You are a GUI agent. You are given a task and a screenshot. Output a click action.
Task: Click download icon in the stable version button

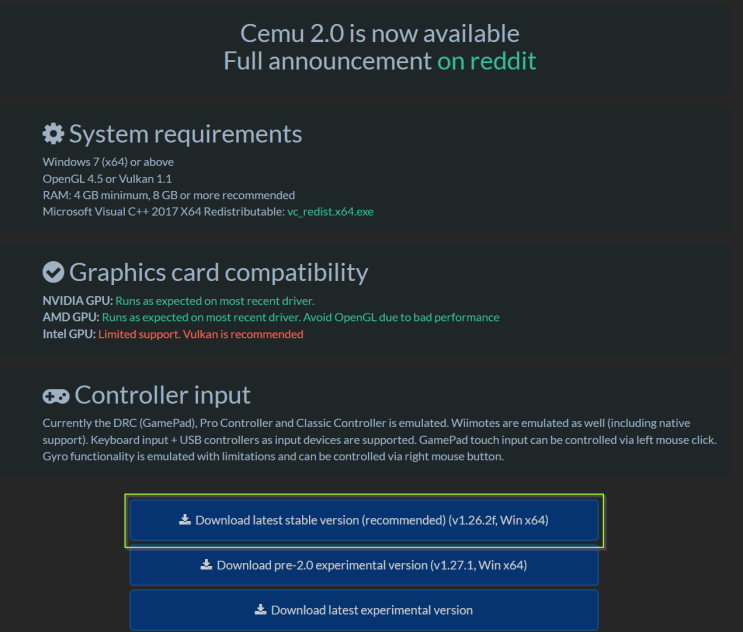[x=184, y=520]
